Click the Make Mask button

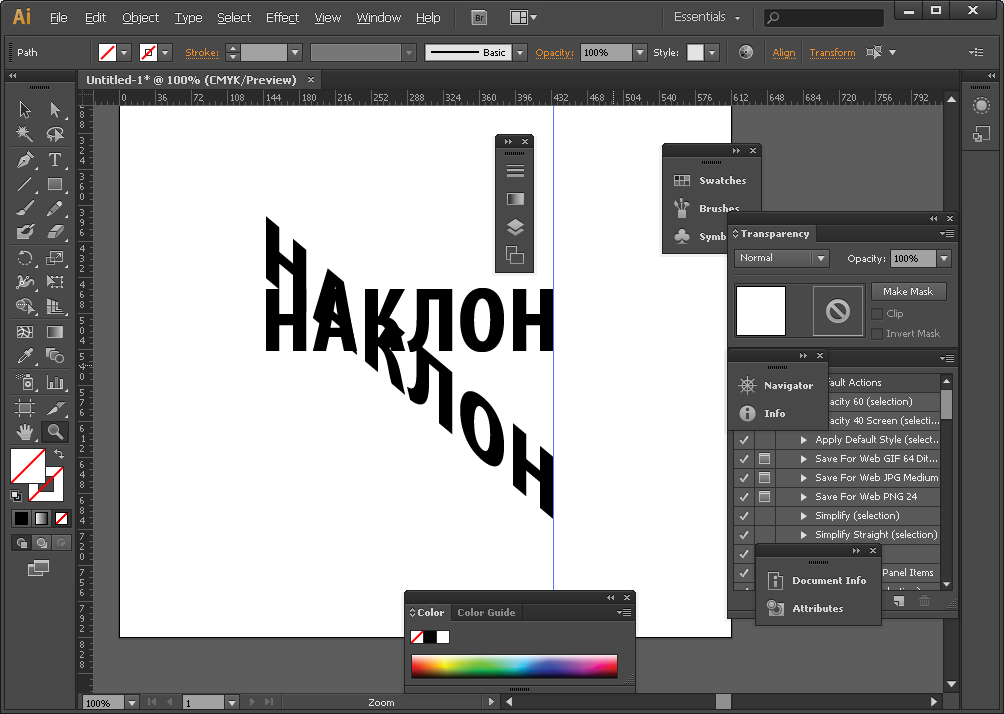tap(908, 291)
